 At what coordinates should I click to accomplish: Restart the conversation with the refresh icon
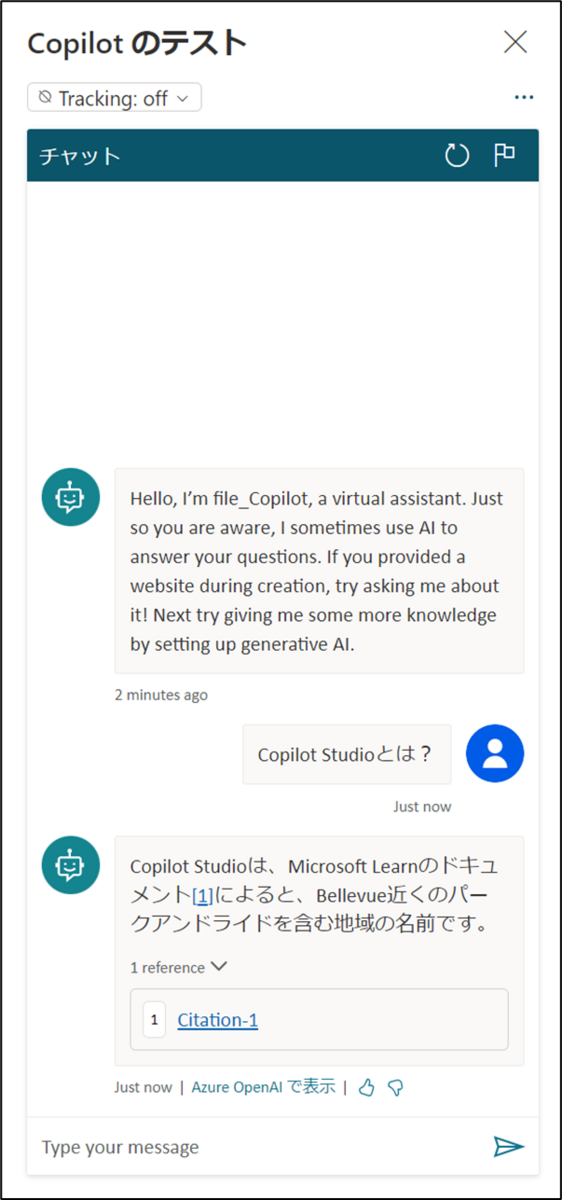[x=457, y=155]
